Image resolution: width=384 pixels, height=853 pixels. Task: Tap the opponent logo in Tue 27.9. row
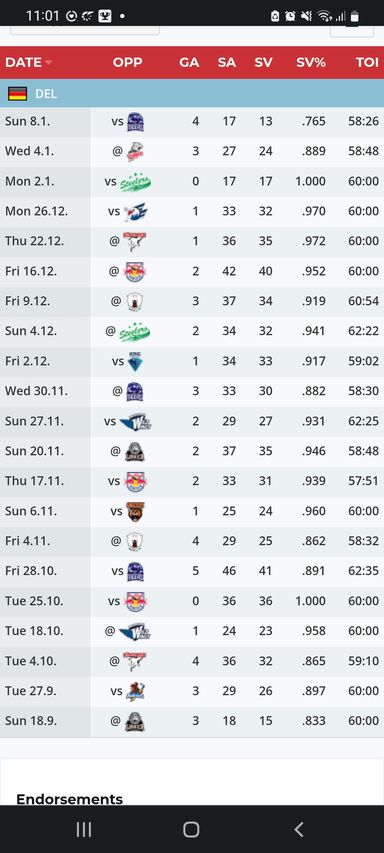[135, 691]
